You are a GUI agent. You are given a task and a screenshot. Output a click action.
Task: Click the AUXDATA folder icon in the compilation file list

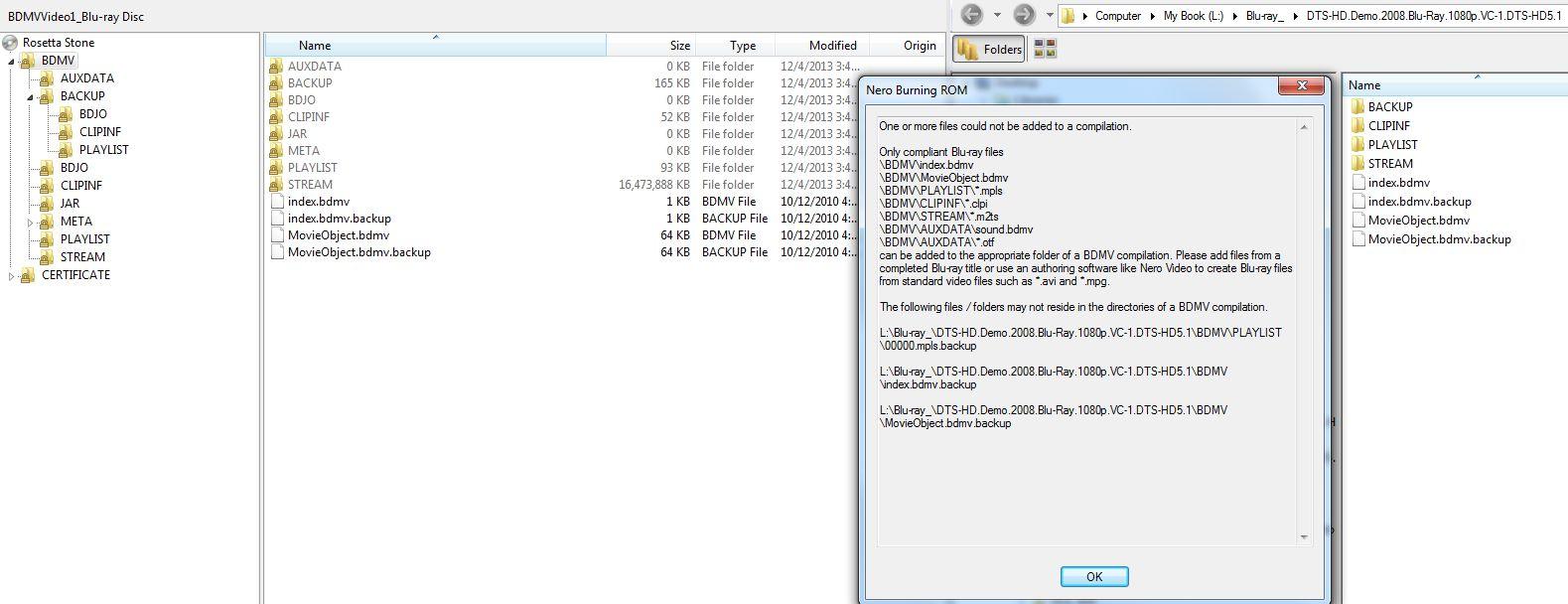[276, 67]
